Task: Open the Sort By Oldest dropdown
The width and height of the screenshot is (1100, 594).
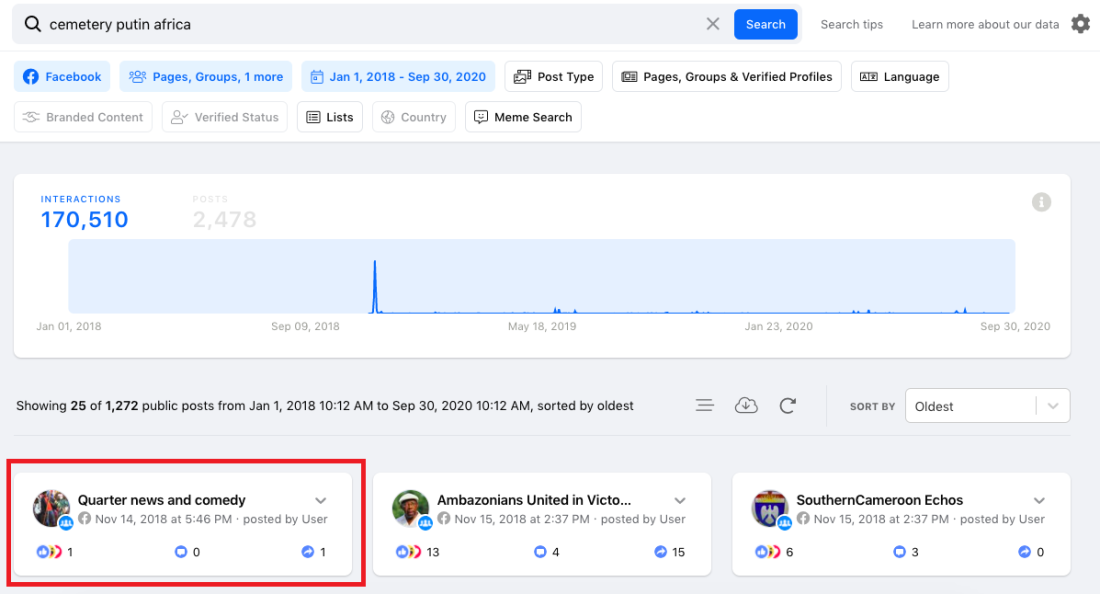Action: [x=987, y=406]
